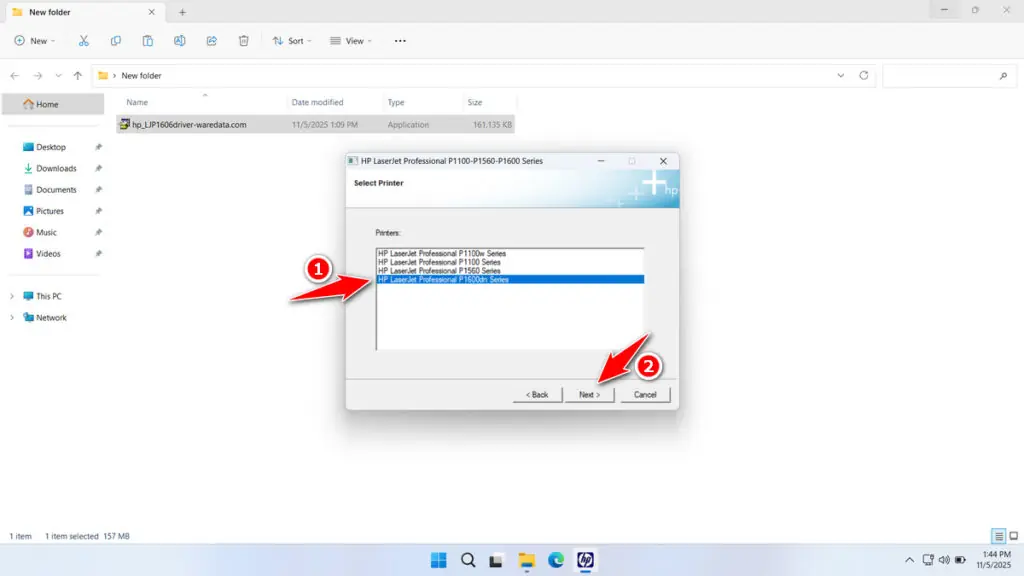Click the volume icon in the system tray
1024x576 pixels.
click(945, 560)
